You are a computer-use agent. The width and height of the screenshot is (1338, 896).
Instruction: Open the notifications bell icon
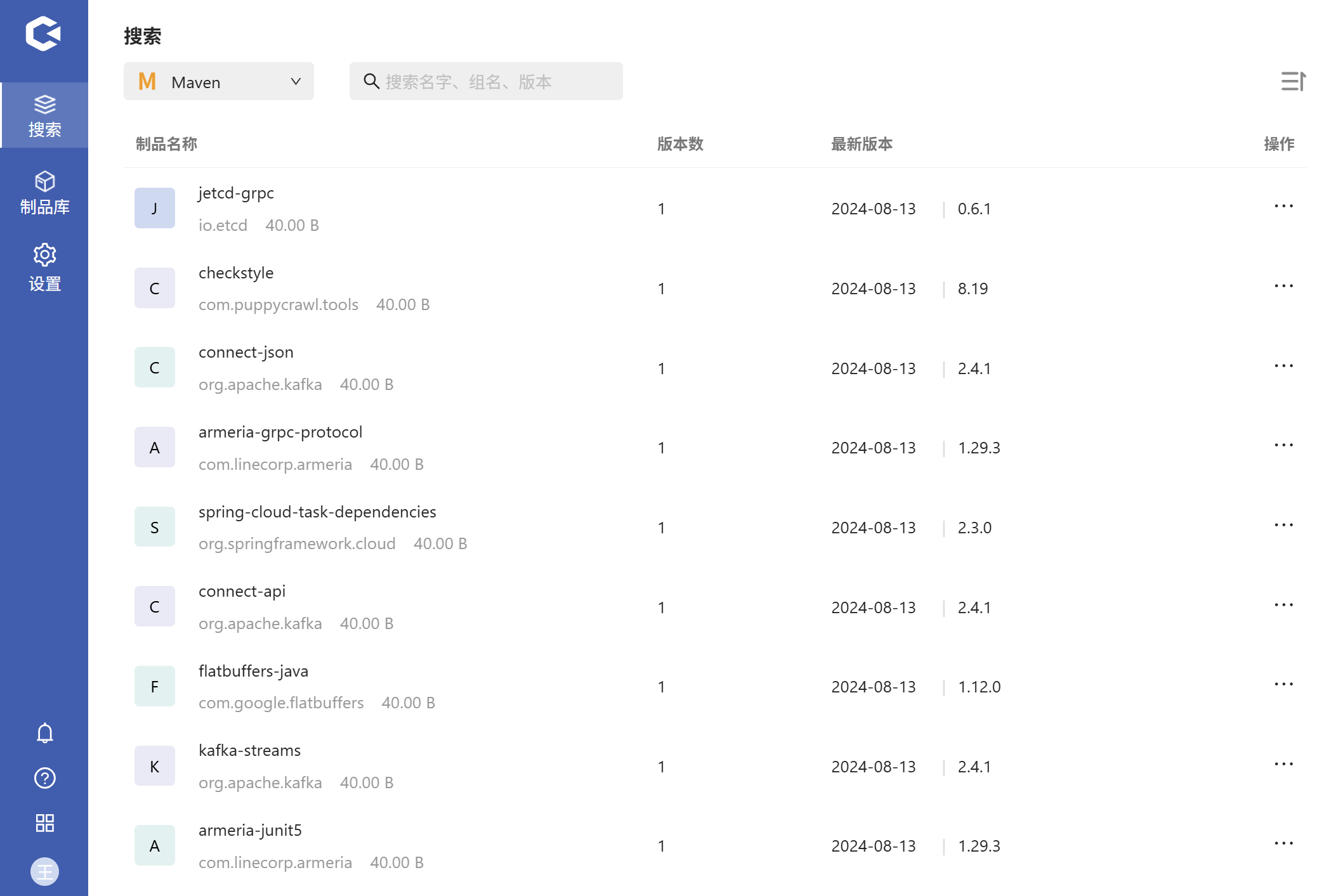(44, 733)
